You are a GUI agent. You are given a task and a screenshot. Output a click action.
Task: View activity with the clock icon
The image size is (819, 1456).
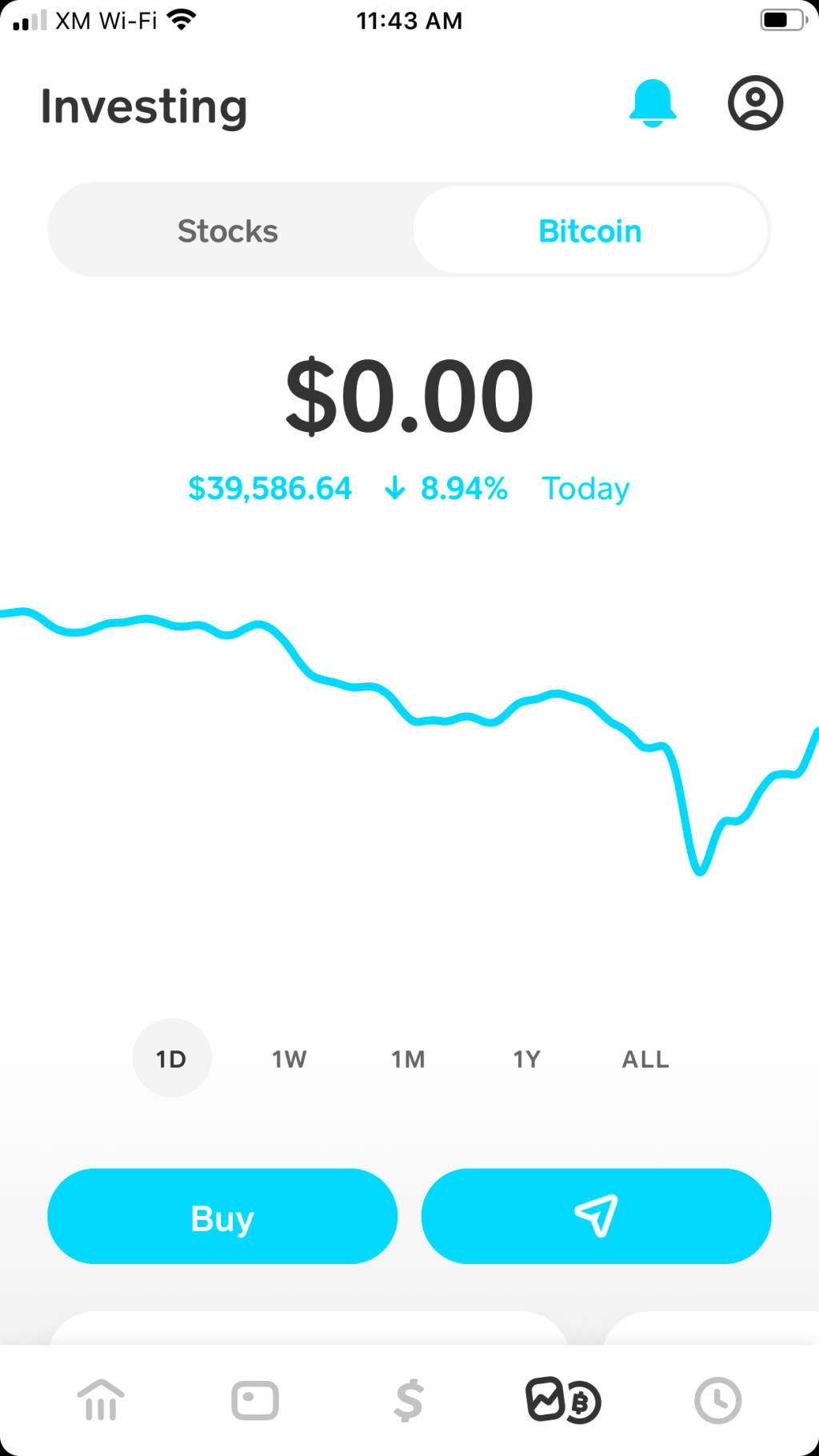point(717,1401)
